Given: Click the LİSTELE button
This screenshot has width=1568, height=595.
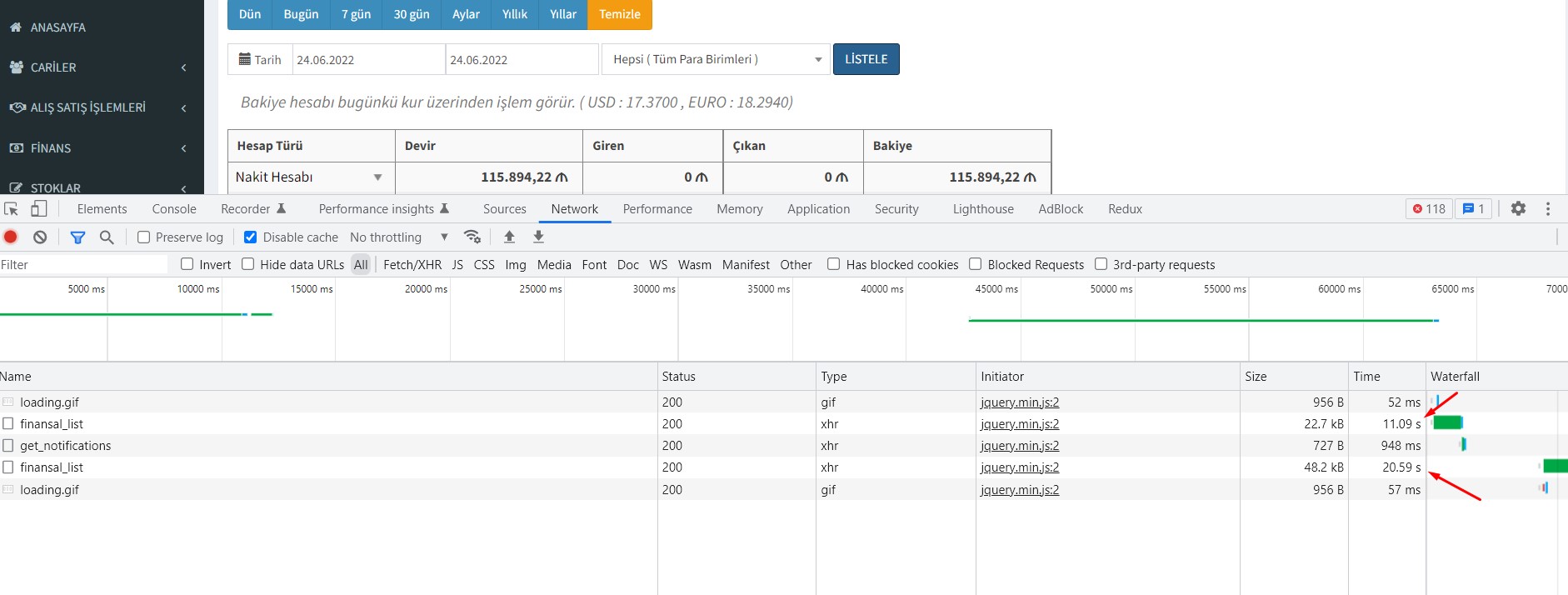Looking at the screenshot, I should pyautogui.click(x=866, y=59).
